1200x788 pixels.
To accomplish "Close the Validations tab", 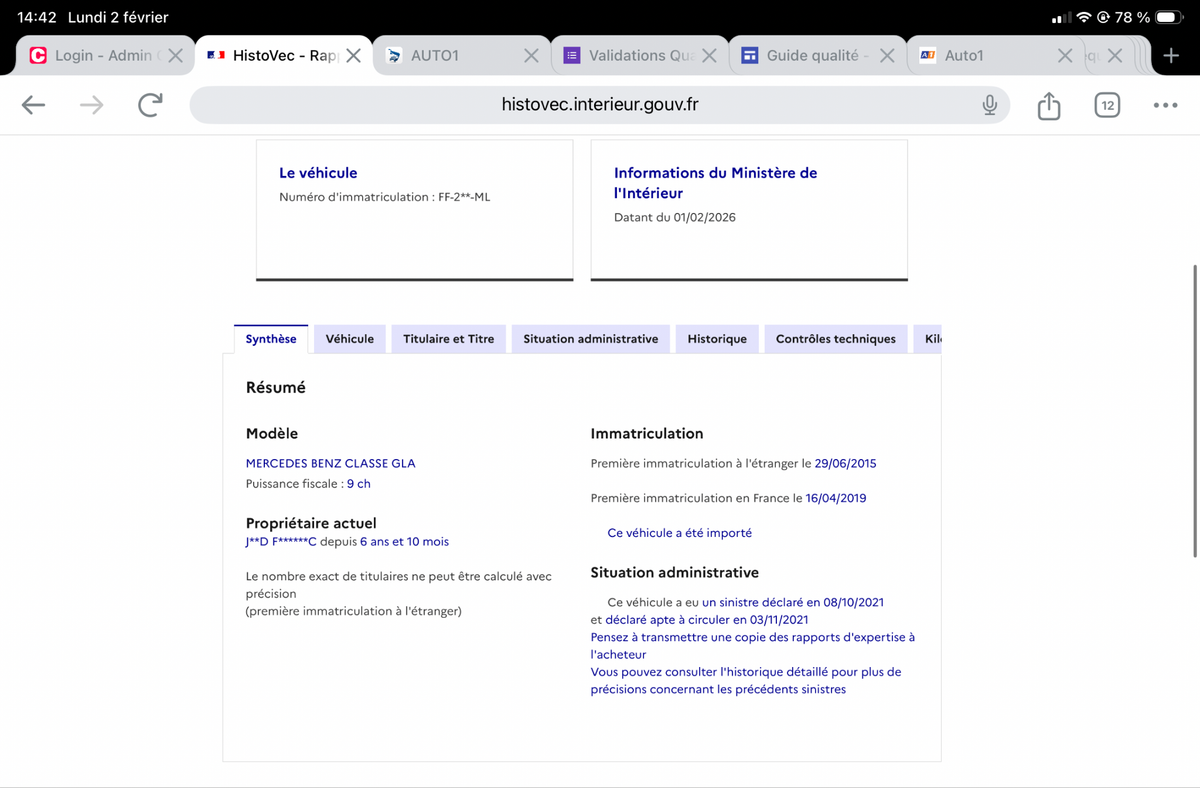I will pos(709,56).
